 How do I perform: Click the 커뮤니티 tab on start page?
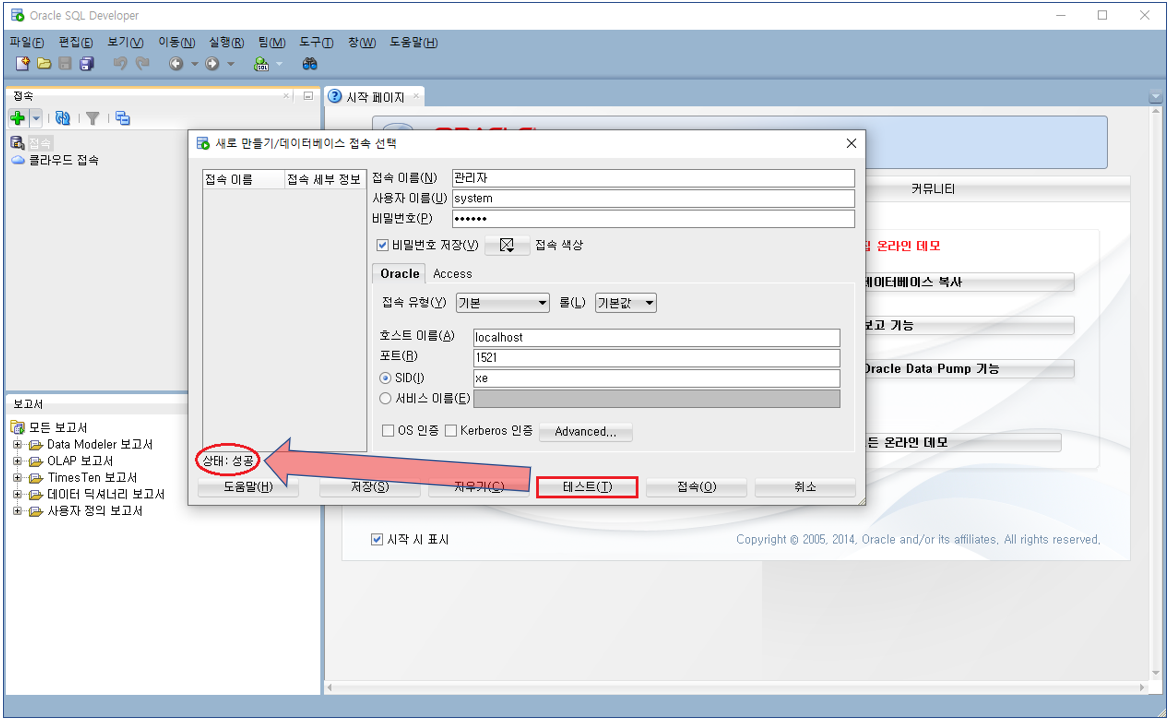933,189
